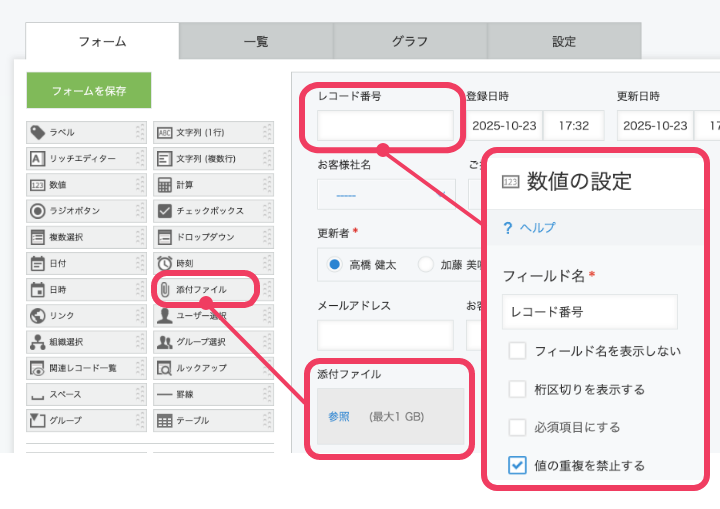Select the ユーザー選択 person icon

[x=164, y=316]
